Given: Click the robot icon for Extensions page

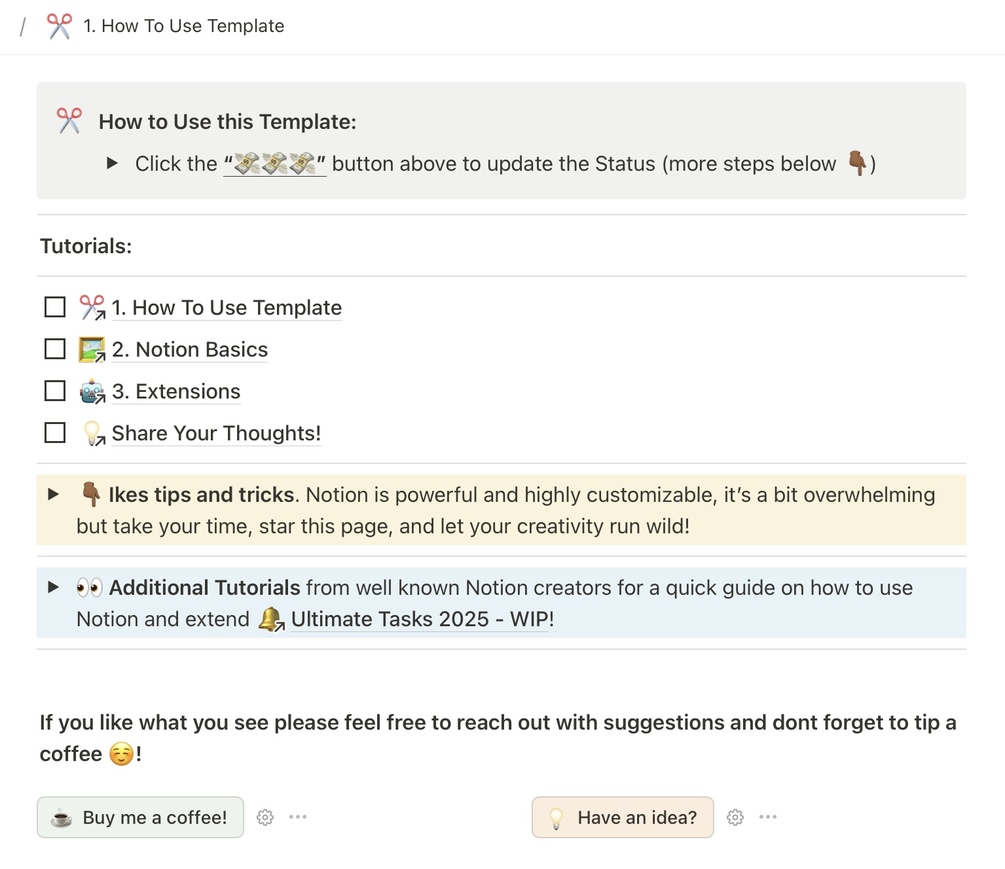Looking at the screenshot, I should 92,392.
